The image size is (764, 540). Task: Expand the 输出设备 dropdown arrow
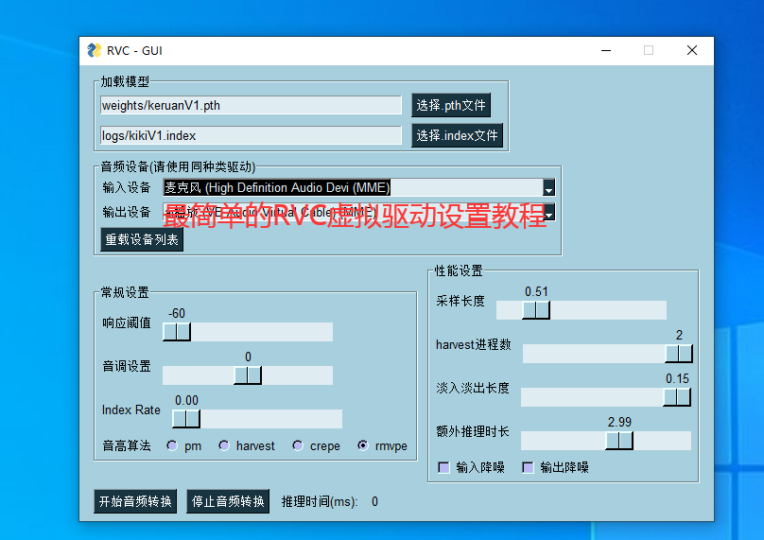[x=548, y=212]
